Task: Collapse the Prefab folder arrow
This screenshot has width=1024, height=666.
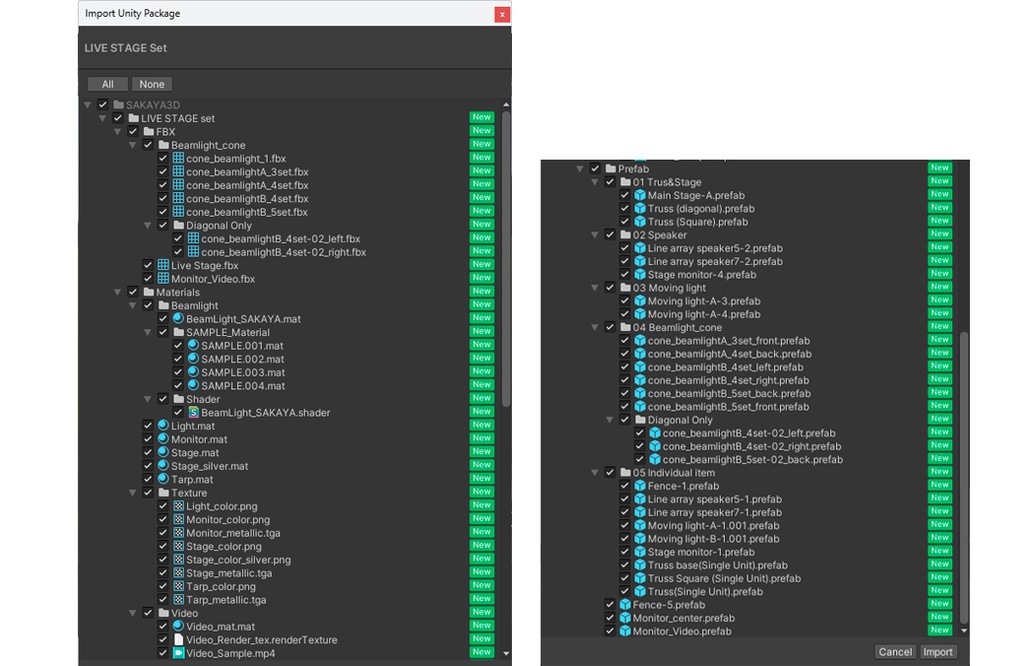Action: [579, 168]
